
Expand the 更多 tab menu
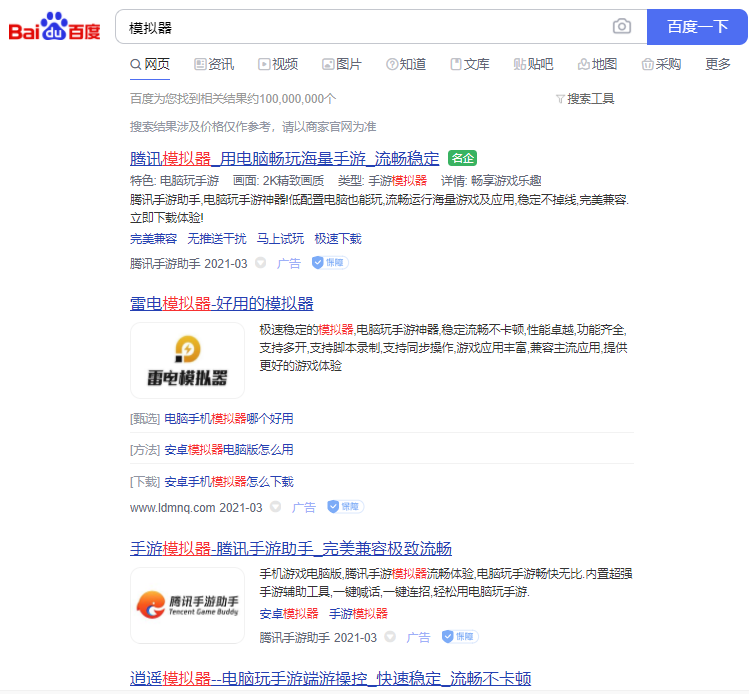pos(718,64)
